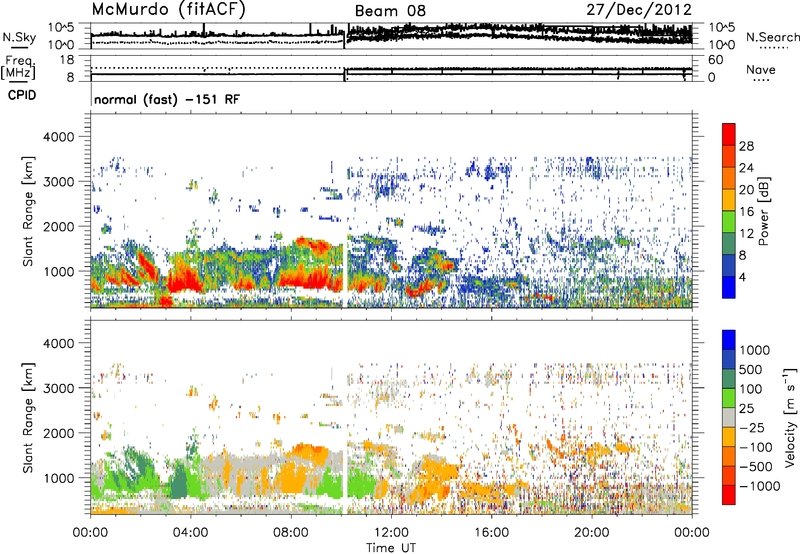The width and height of the screenshot is (800, 554).
Task: Click the '16' tick on the Power colorbar
Action: pos(746,212)
